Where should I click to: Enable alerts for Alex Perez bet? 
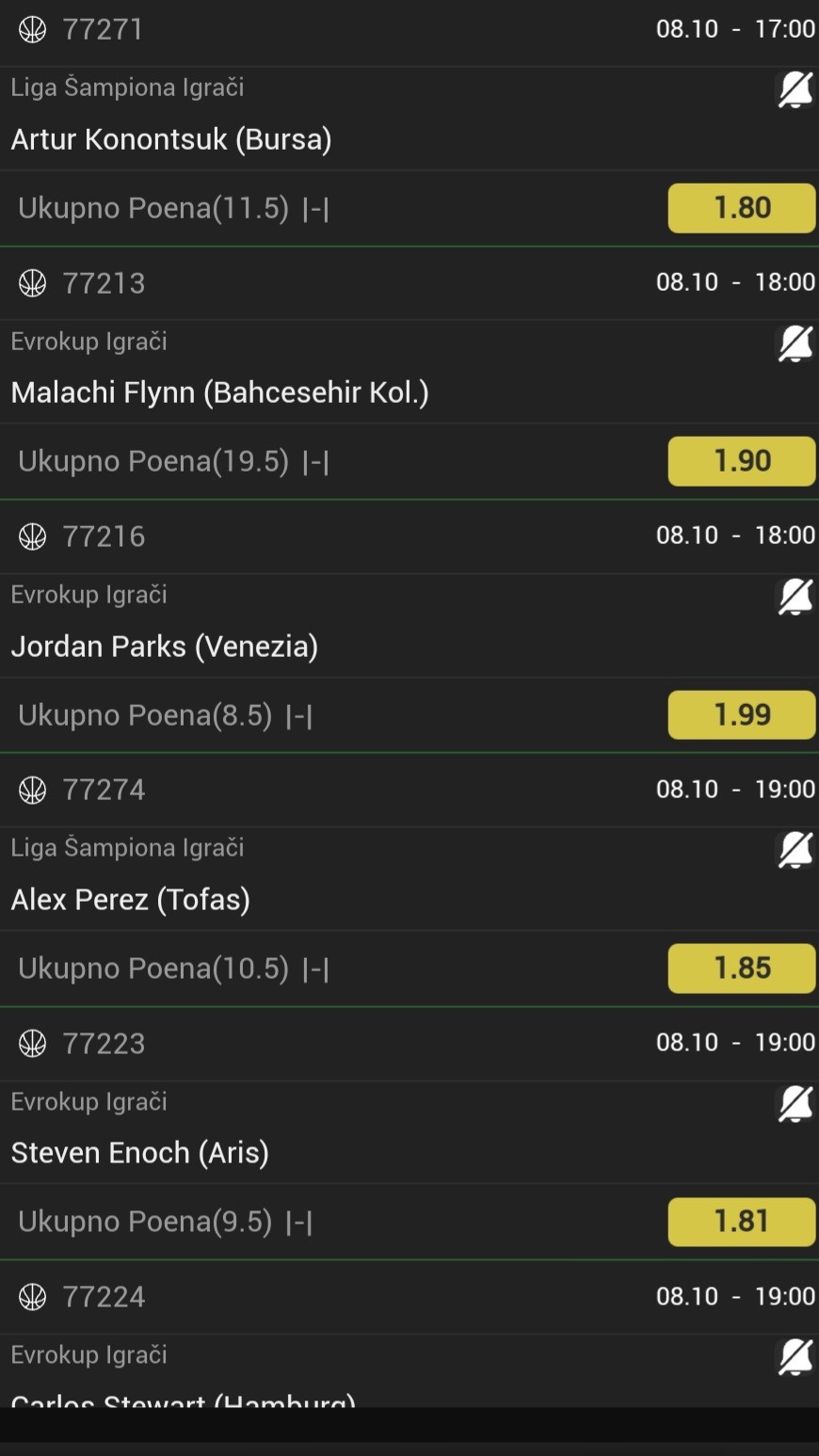tap(795, 850)
